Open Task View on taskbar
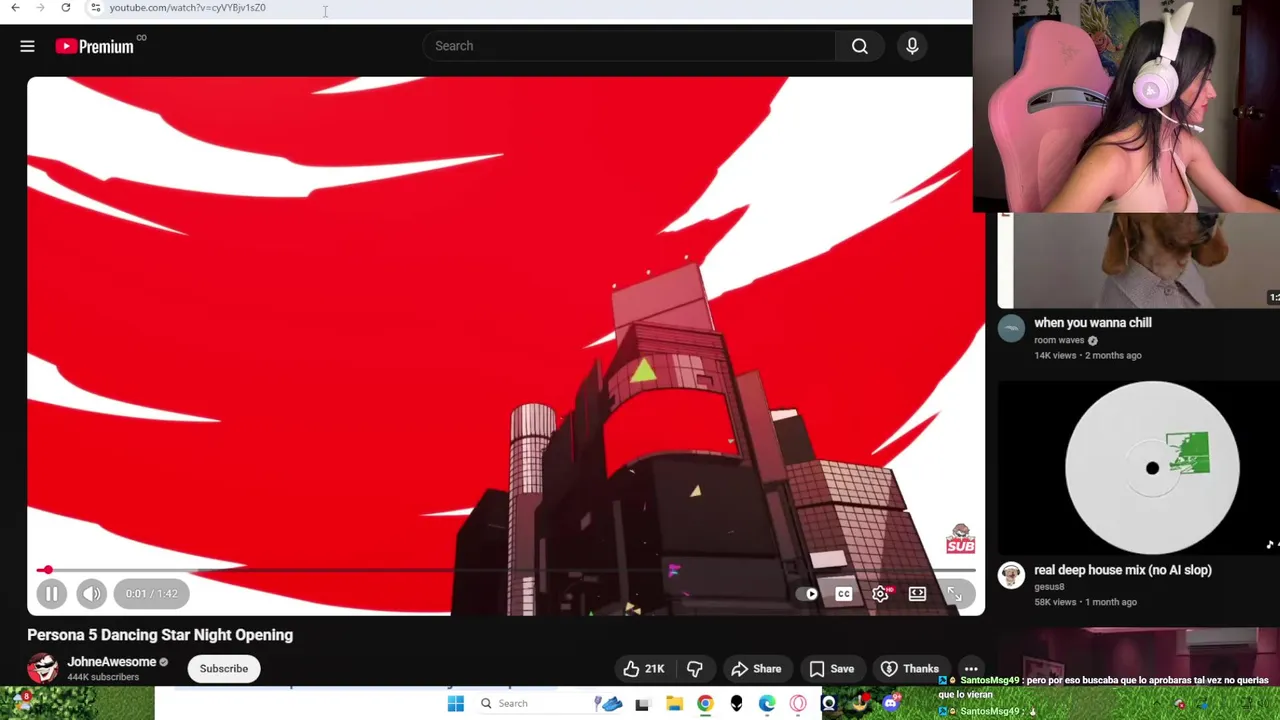The height and width of the screenshot is (720, 1280). coord(642,704)
